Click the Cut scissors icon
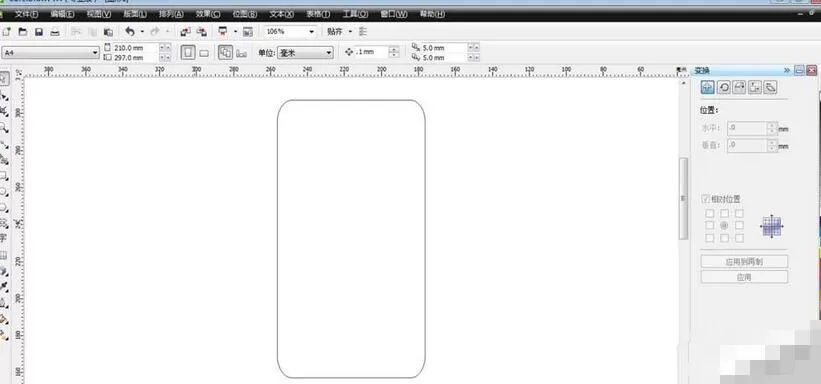Viewport: 821px width, 384px height. tap(76, 32)
